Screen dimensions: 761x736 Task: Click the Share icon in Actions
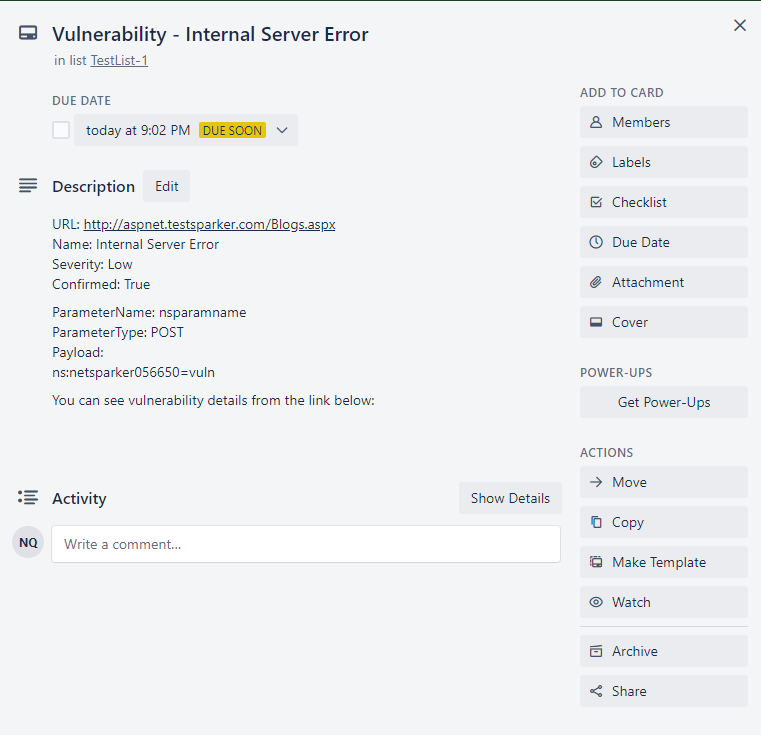coord(596,691)
